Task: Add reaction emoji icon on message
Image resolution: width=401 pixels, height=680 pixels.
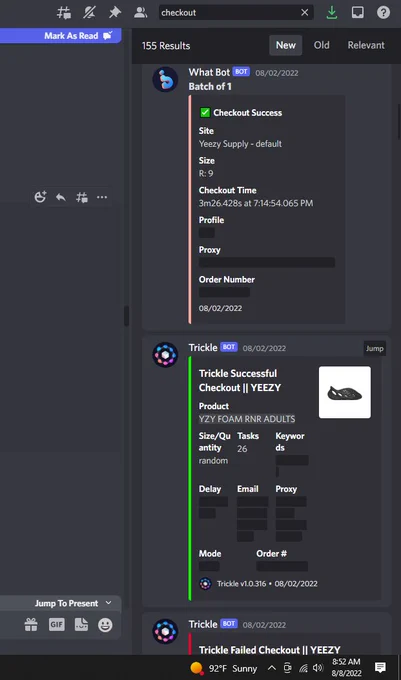Action: [40, 197]
